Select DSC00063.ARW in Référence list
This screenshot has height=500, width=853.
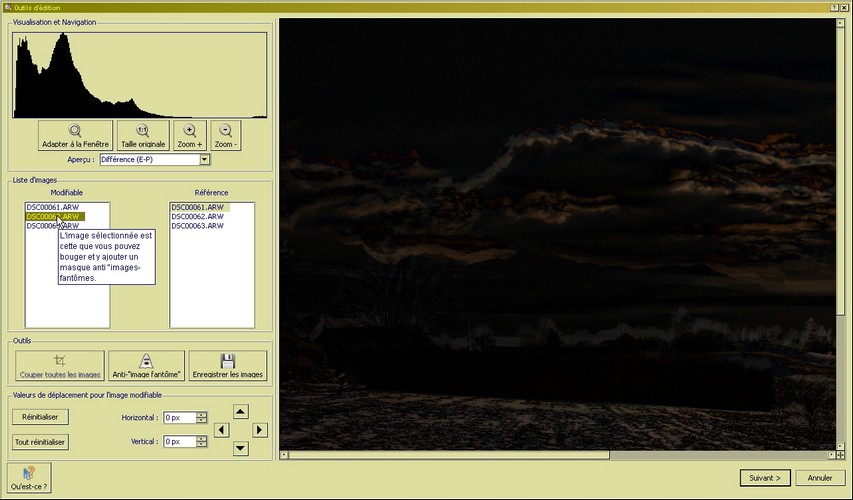click(x=197, y=226)
